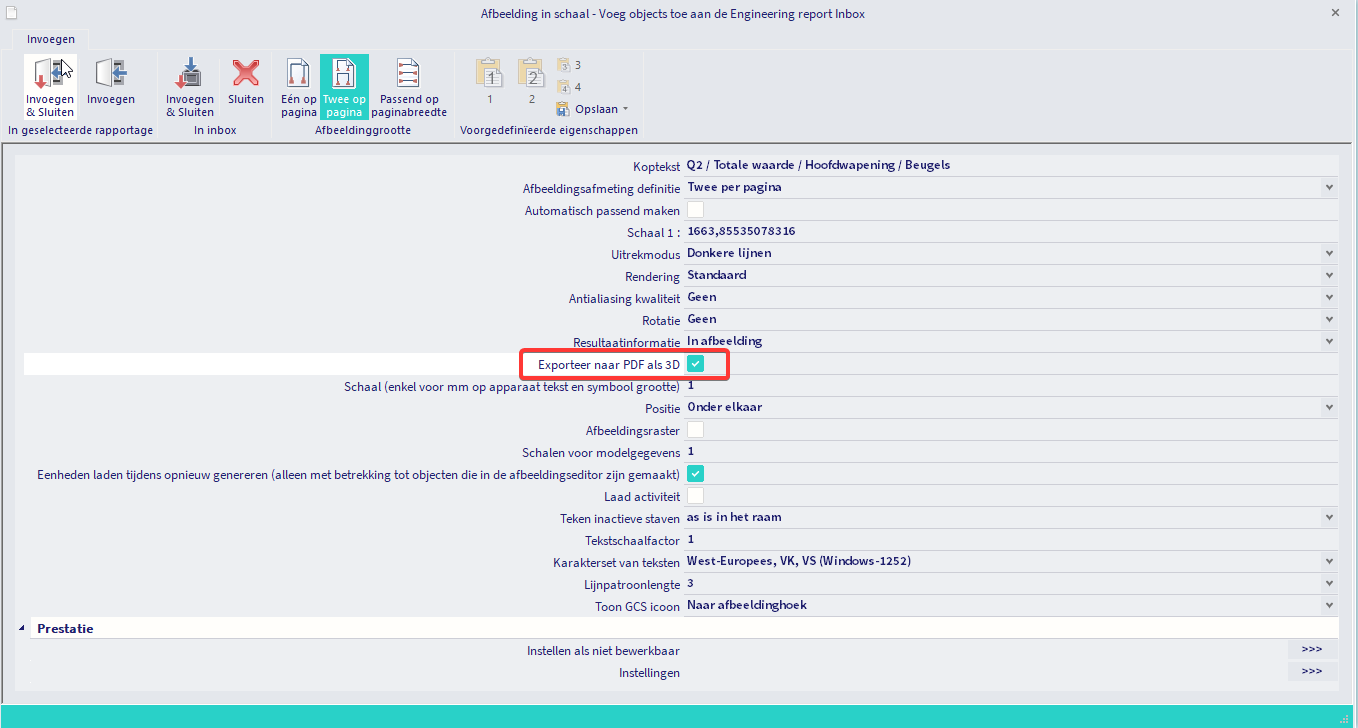
Task: Click the red 'Sluiten' icon
Action: pos(245,85)
